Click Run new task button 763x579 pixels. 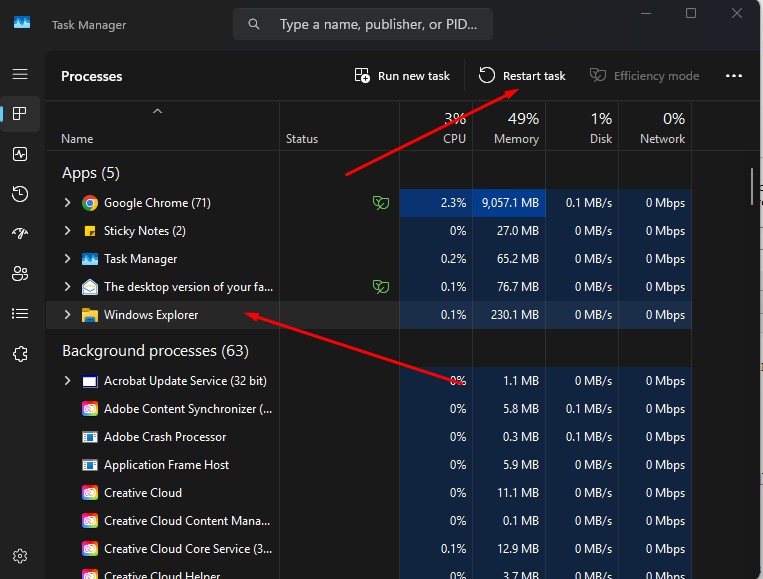click(402, 76)
